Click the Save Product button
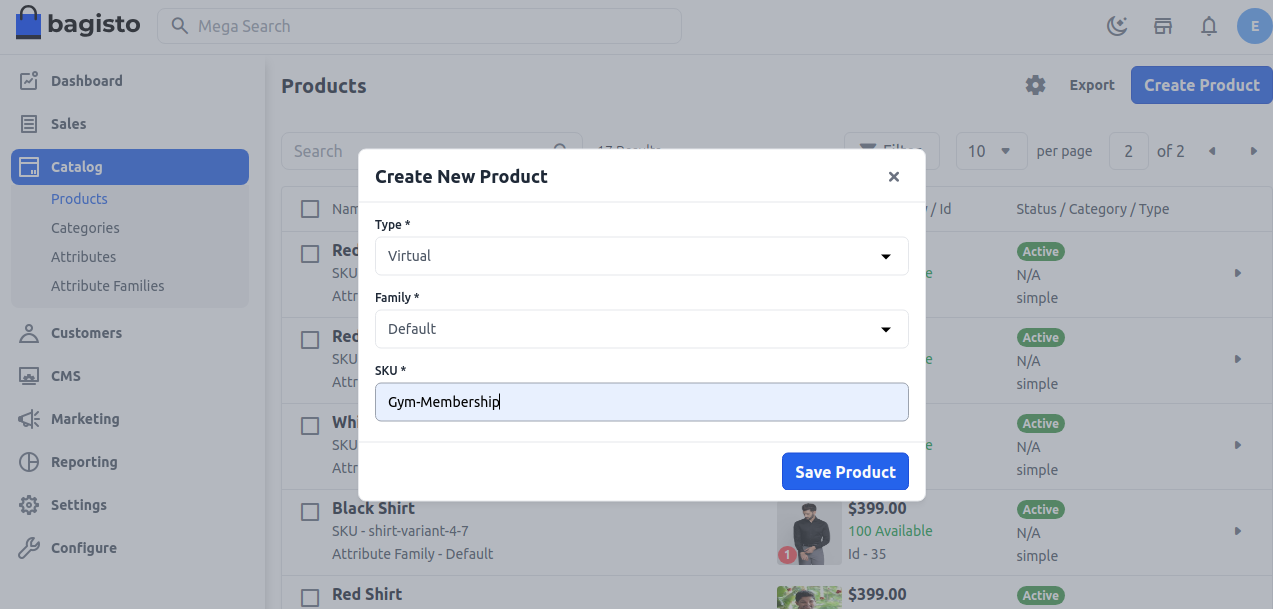 [845, 471]
